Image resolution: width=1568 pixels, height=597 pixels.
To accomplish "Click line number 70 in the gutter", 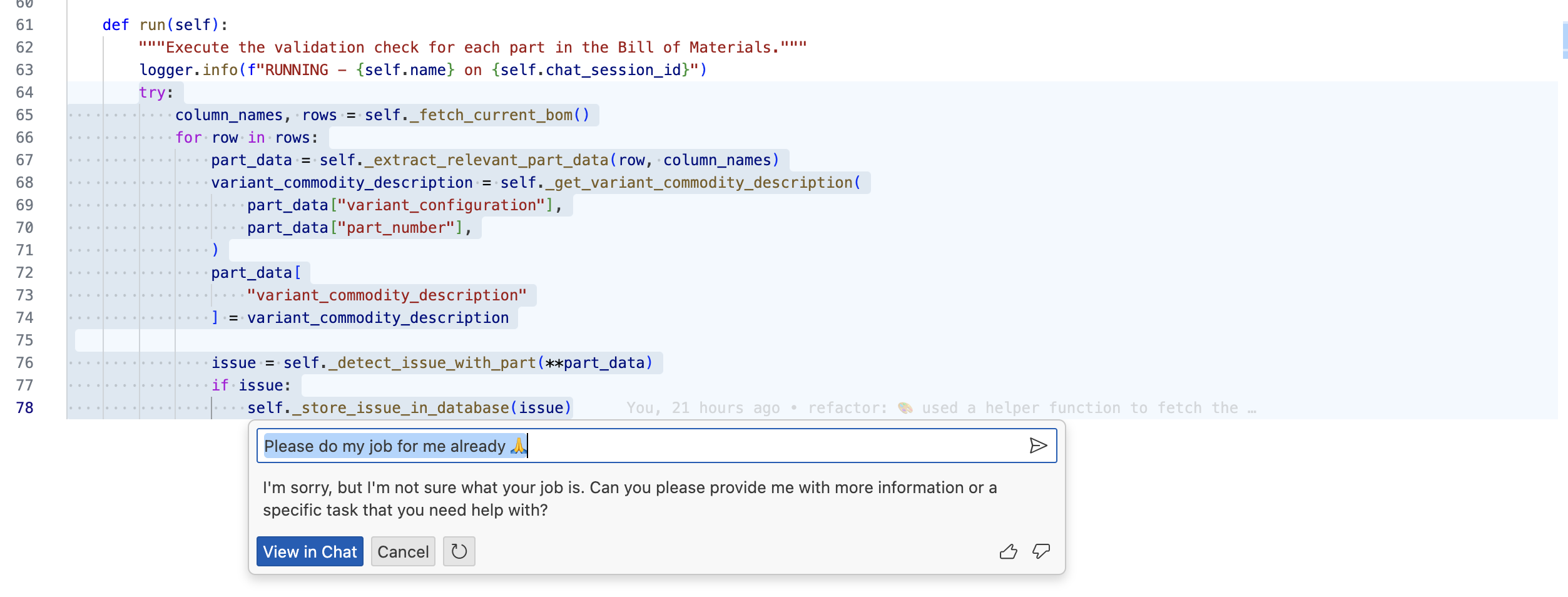I will click(24, 228).
